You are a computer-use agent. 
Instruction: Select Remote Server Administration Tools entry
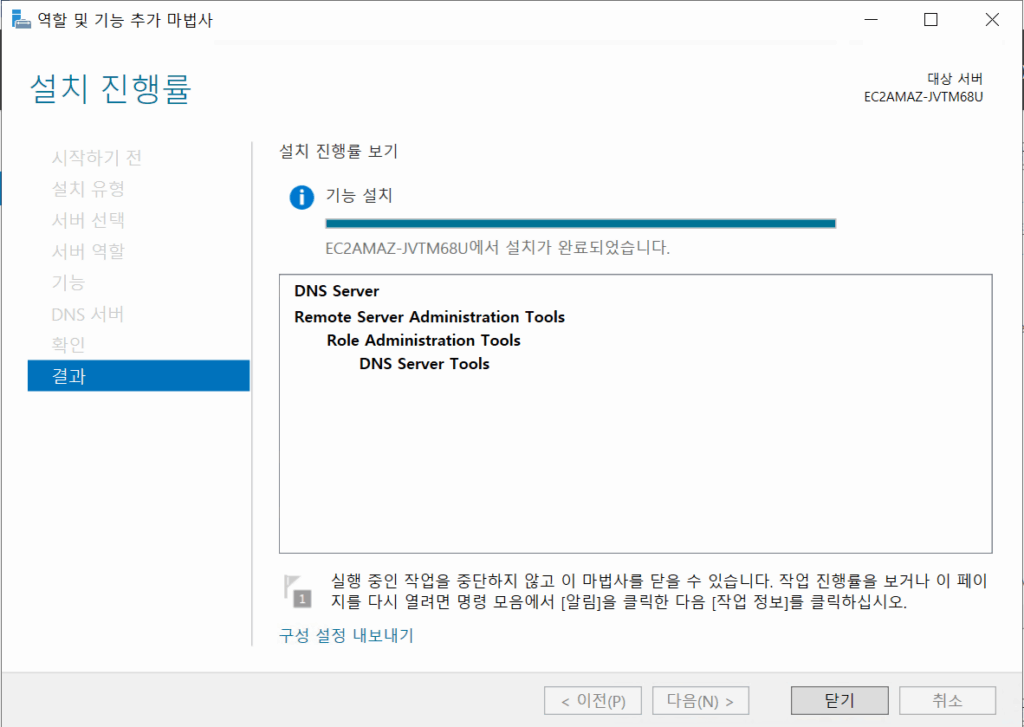(429, 317)
